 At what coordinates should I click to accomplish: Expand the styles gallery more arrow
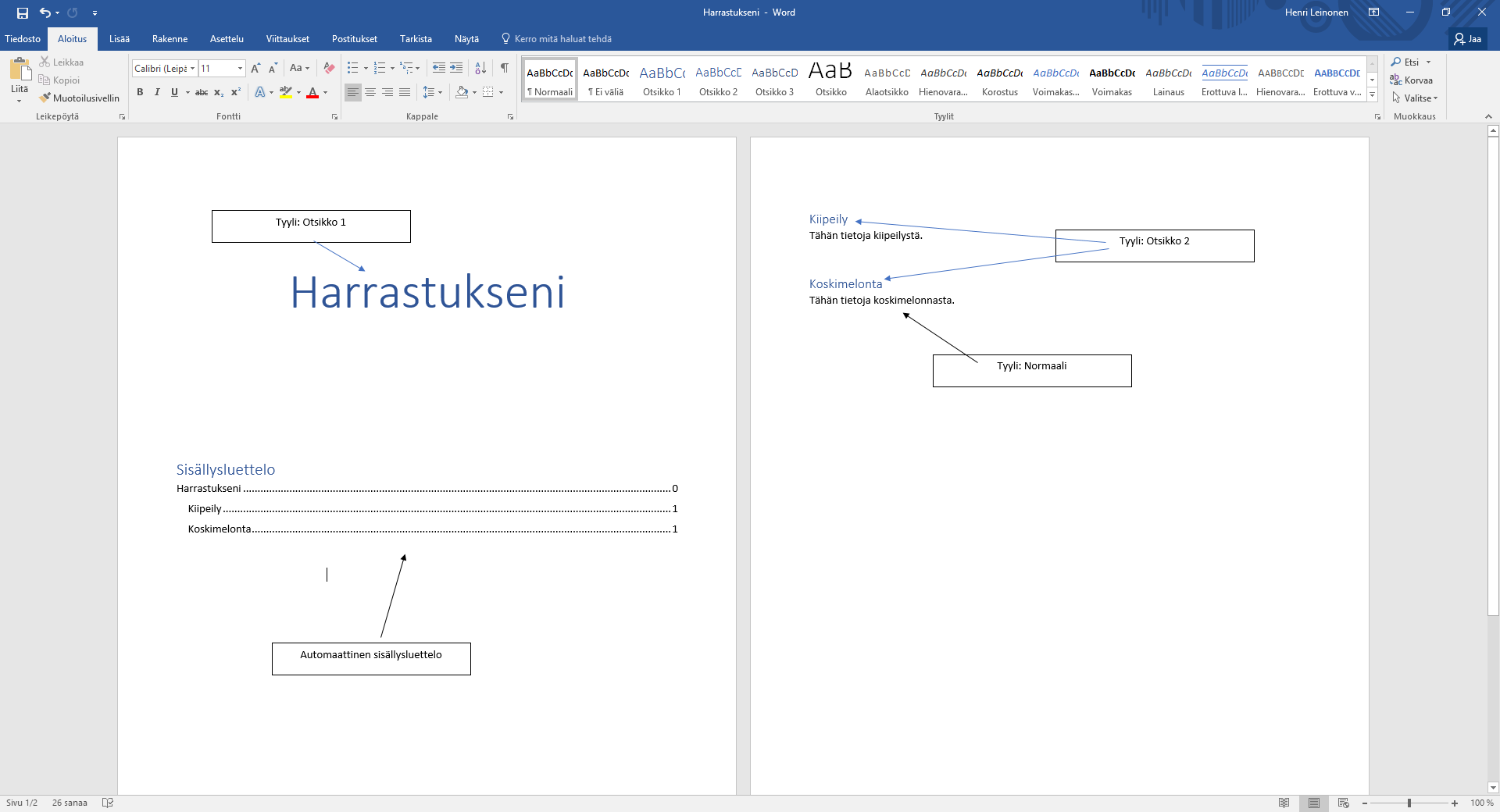point(1372,94)
